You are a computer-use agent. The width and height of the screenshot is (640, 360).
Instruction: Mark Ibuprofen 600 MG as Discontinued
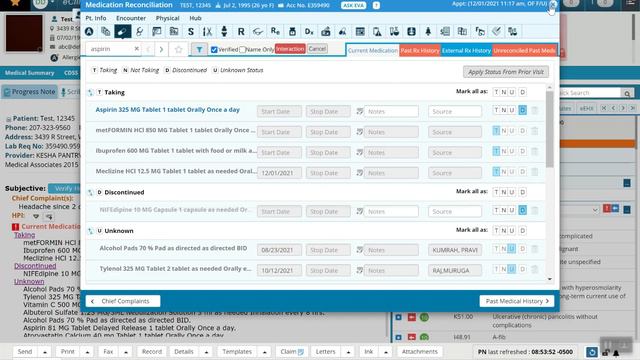522,151
